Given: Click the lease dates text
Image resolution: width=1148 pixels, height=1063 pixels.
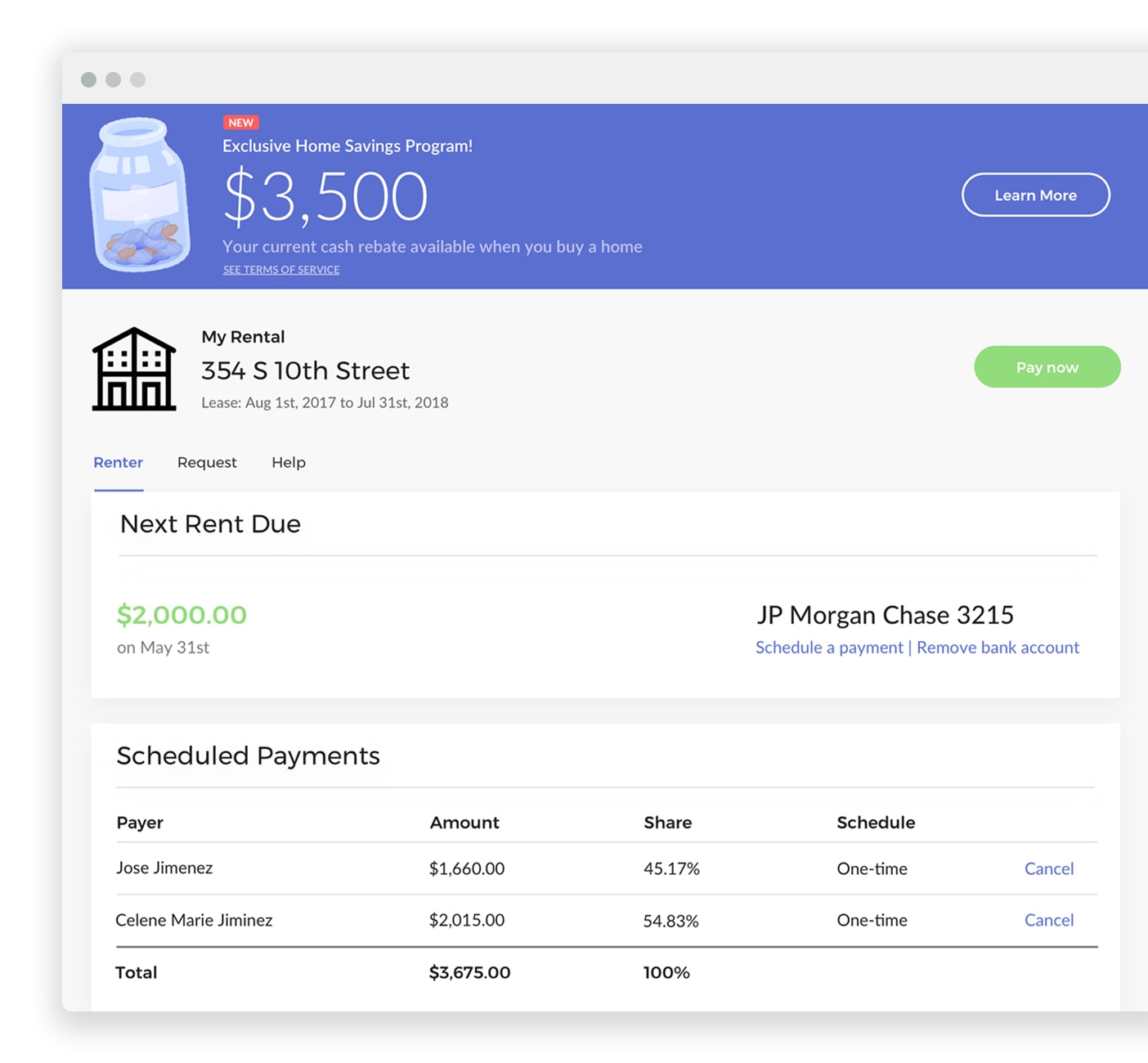Looking at the screenshot, I should tap(325, 402).
